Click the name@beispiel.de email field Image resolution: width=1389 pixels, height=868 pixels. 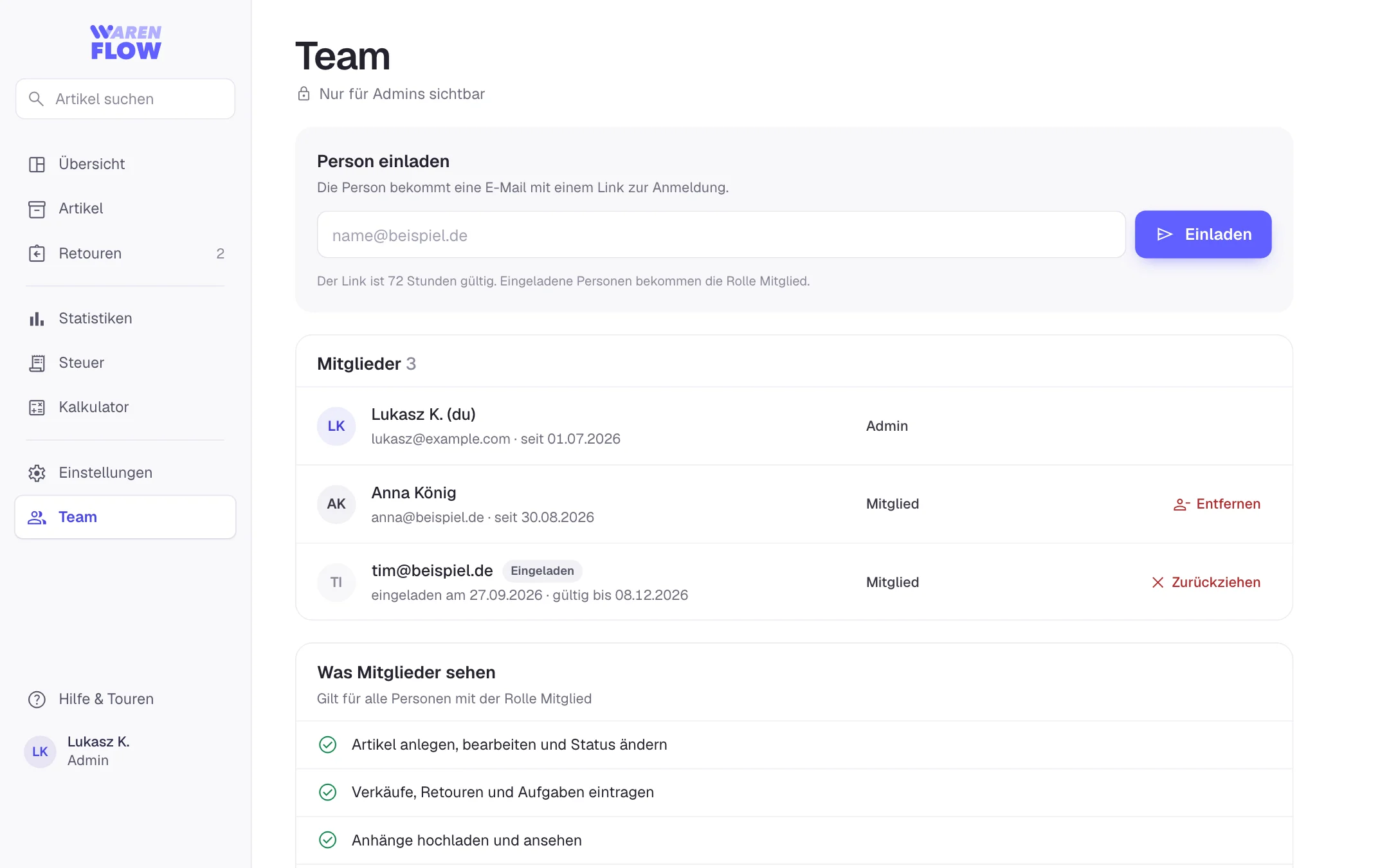(x=721, y=235)
